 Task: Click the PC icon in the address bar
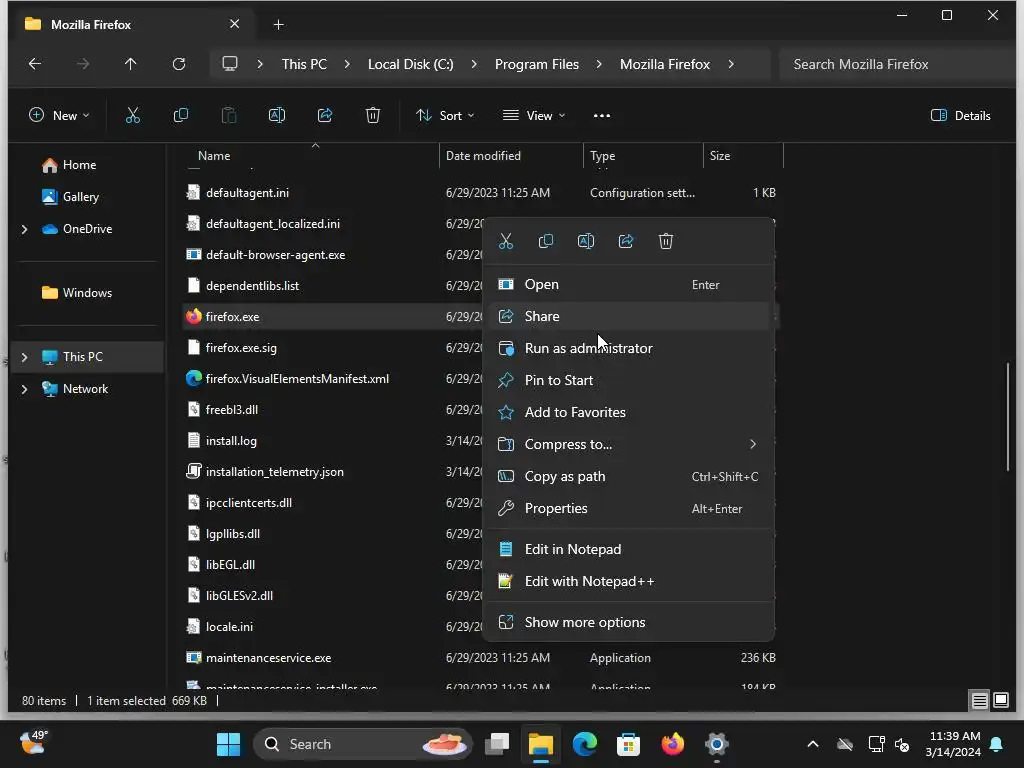tap(230, 64)
